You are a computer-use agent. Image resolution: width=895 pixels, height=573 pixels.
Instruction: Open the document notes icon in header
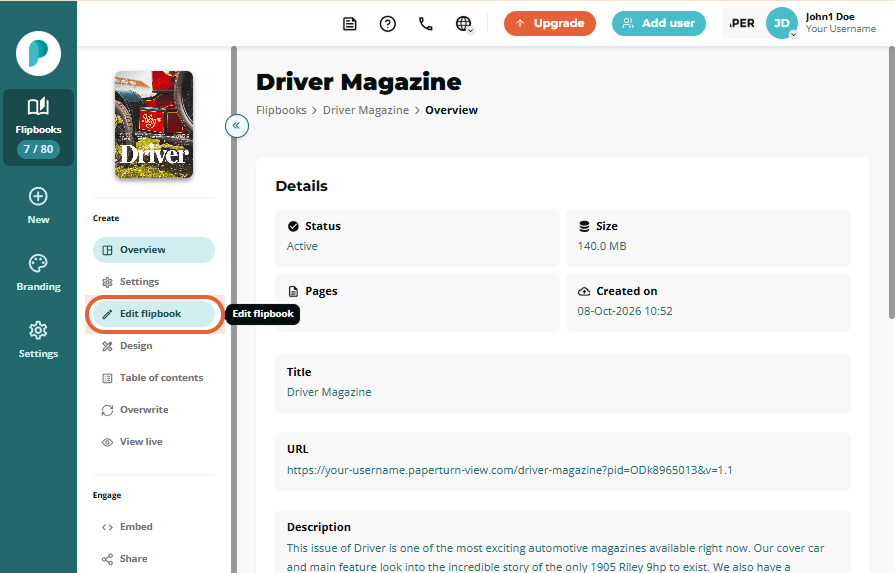(x=350, y=23)
